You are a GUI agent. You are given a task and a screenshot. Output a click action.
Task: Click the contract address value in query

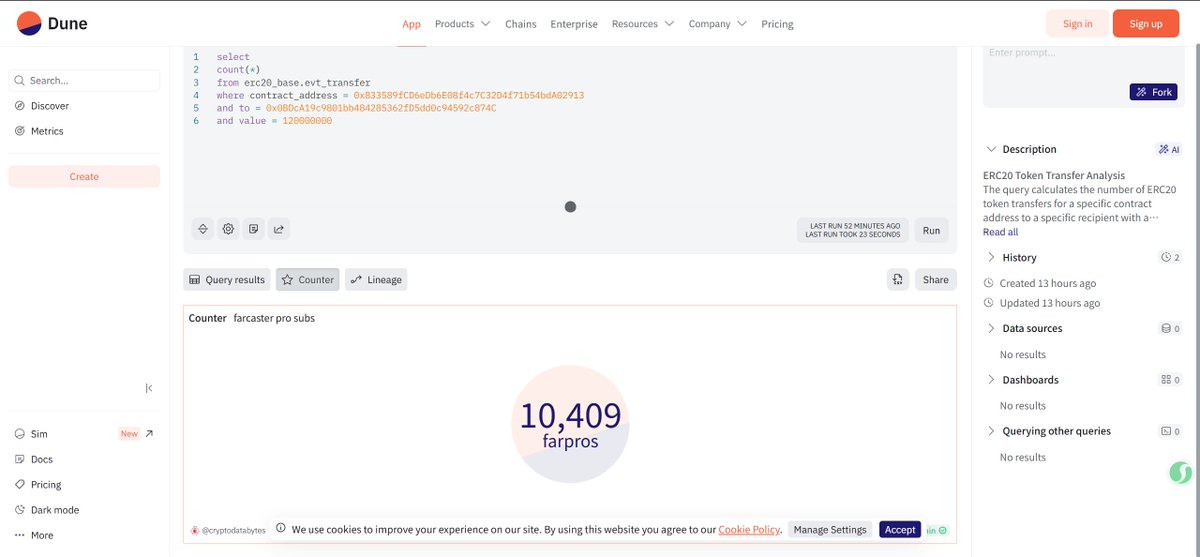point(468,95)
